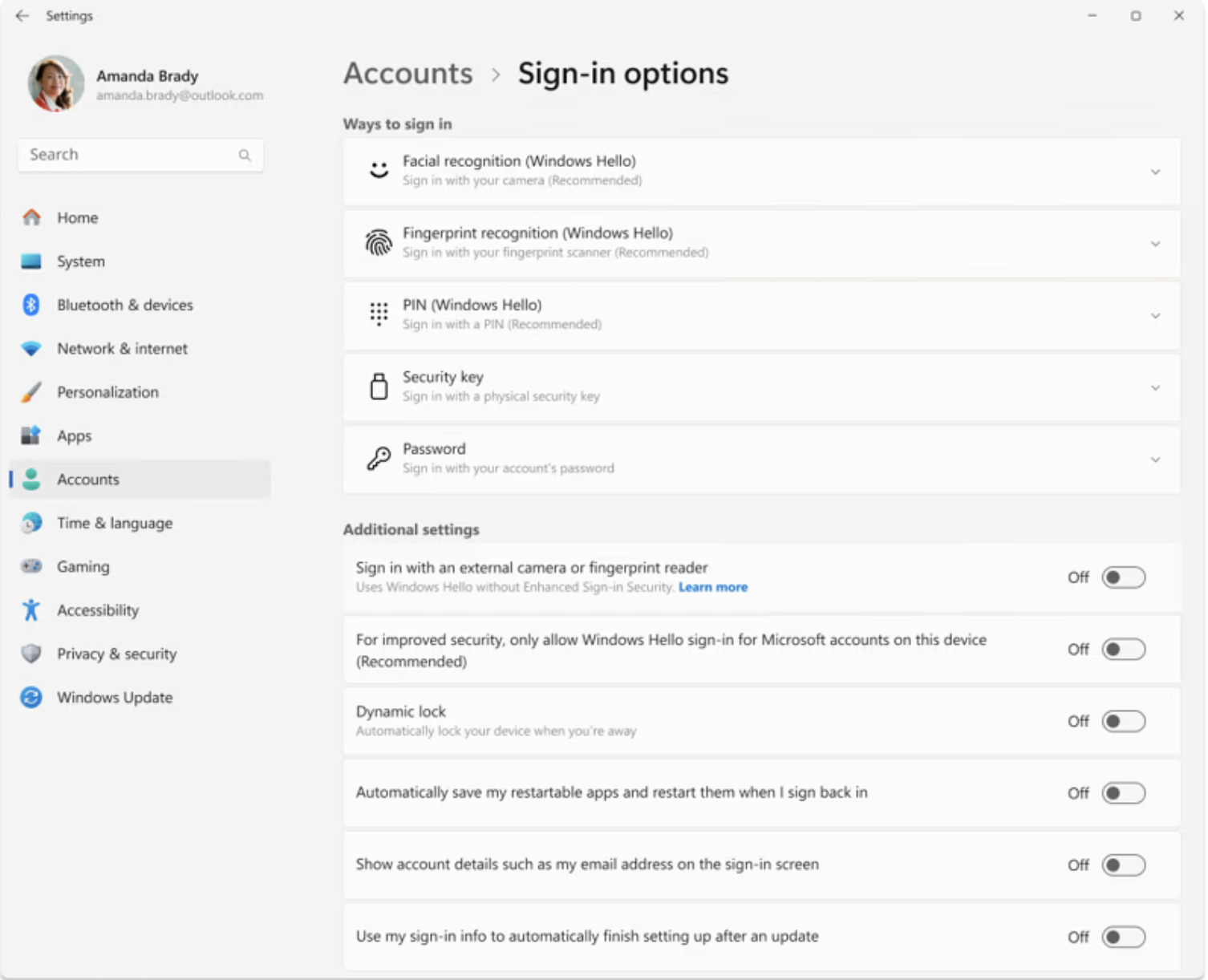Enable the Dynamic lock toggle
This screenshot has height=980, width=1208.
1123,721
